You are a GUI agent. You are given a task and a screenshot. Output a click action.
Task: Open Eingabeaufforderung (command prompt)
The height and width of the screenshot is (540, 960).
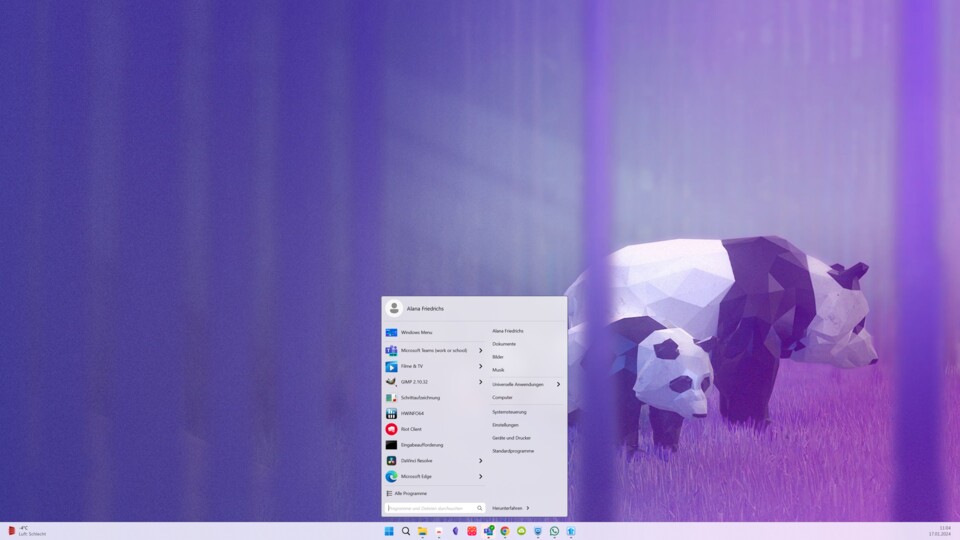[421, 445]
